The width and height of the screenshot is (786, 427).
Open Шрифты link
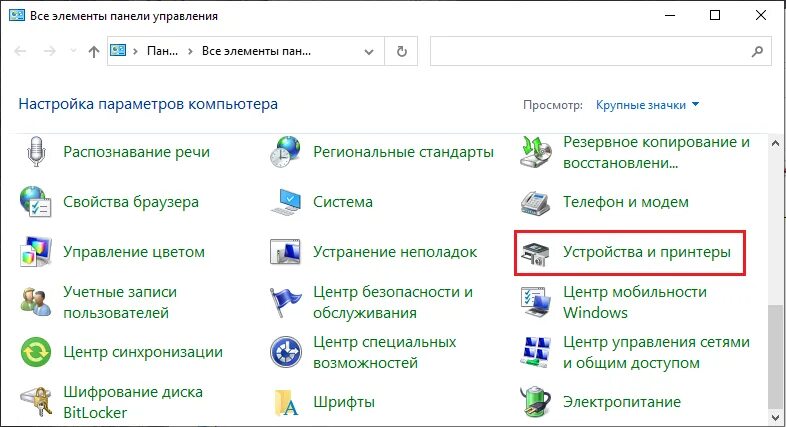point(344,402)
